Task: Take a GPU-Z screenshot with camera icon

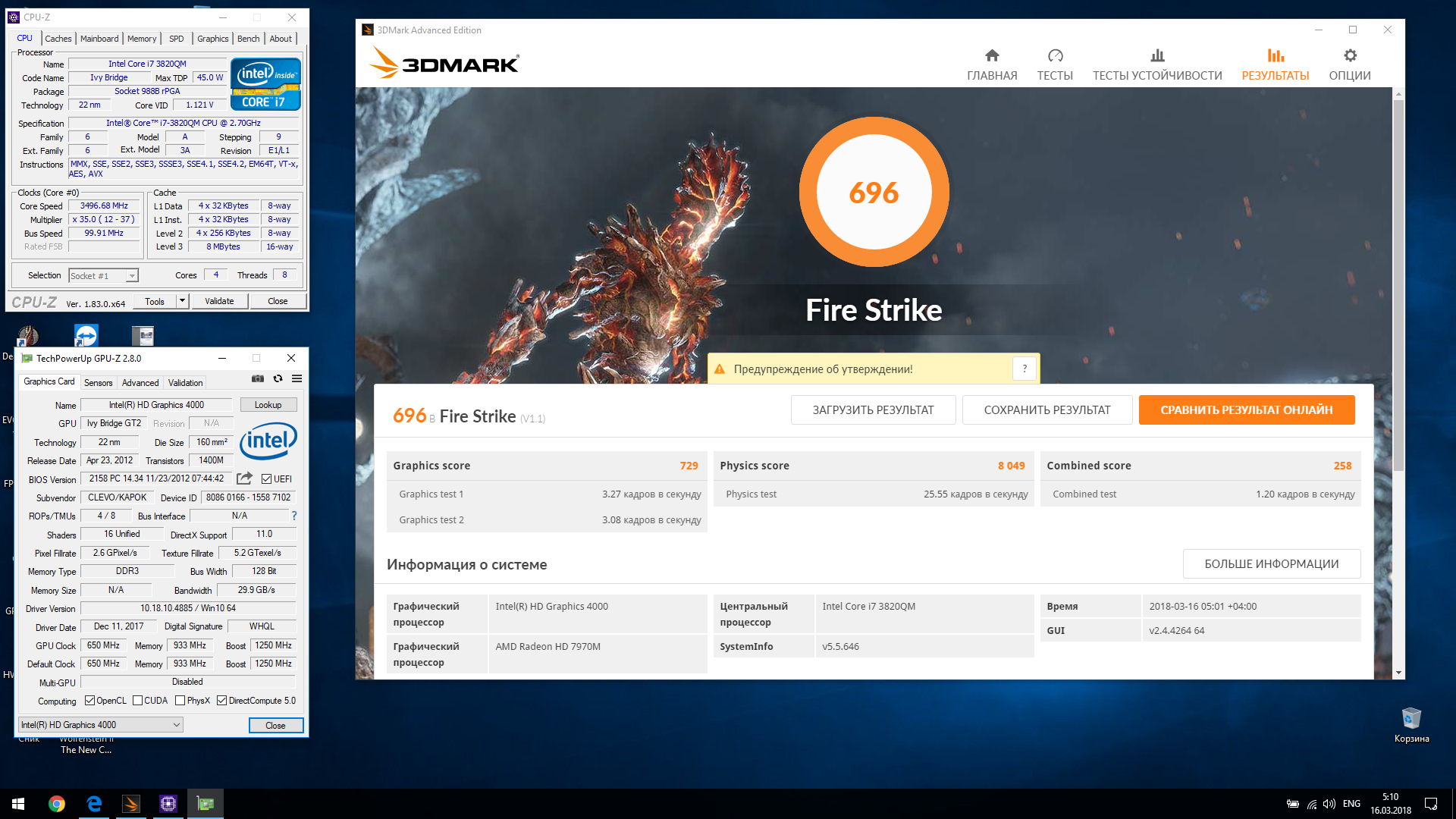Action: pos(258,378)
